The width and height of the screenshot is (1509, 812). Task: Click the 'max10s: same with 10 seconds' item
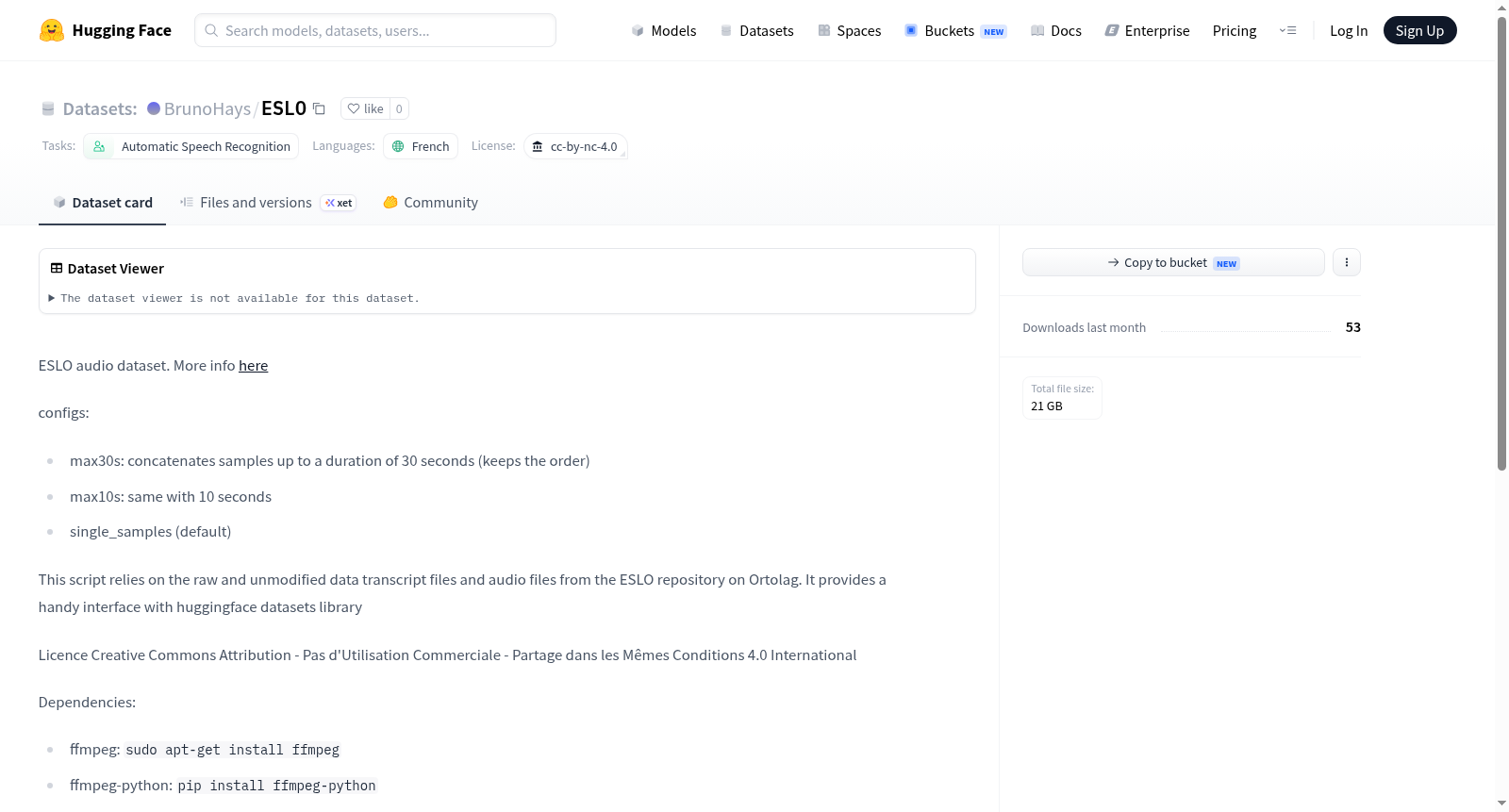point(171,497)
